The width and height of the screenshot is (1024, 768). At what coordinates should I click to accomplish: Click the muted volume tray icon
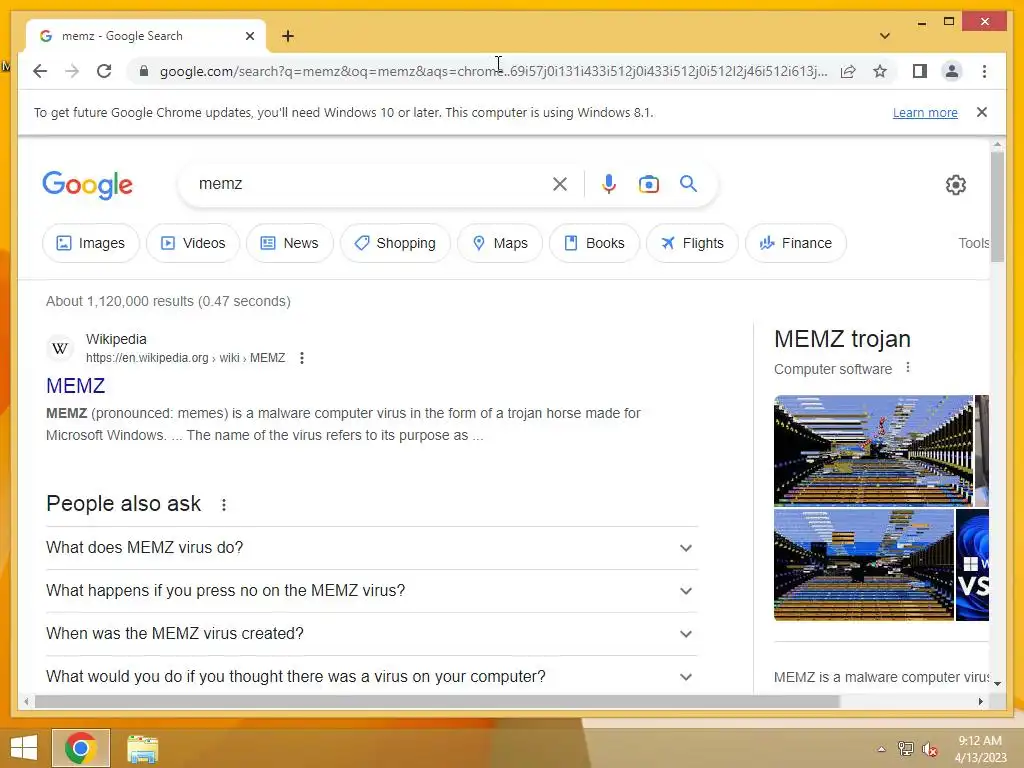point(929,749)
